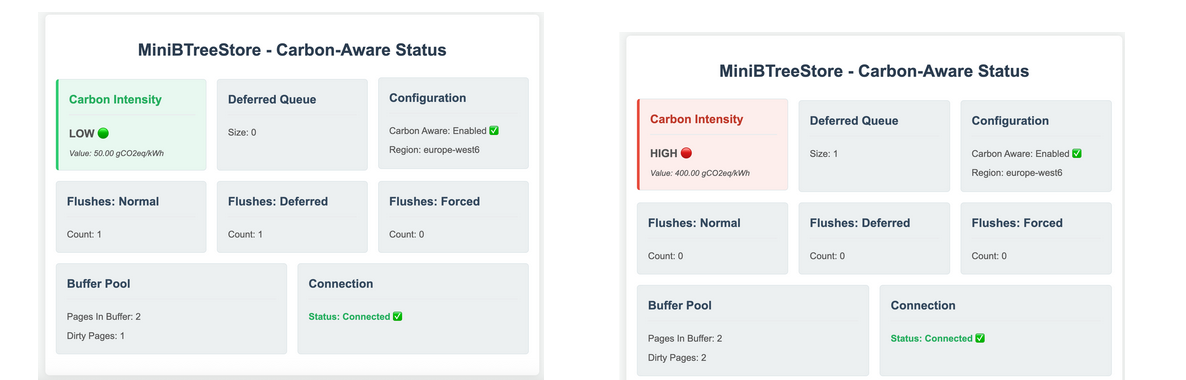The height and width of the screenshot is (380, 1186).
Task: Click green checkmark beside Carbon Aware in left panel
Action: (x=494, y=130)
